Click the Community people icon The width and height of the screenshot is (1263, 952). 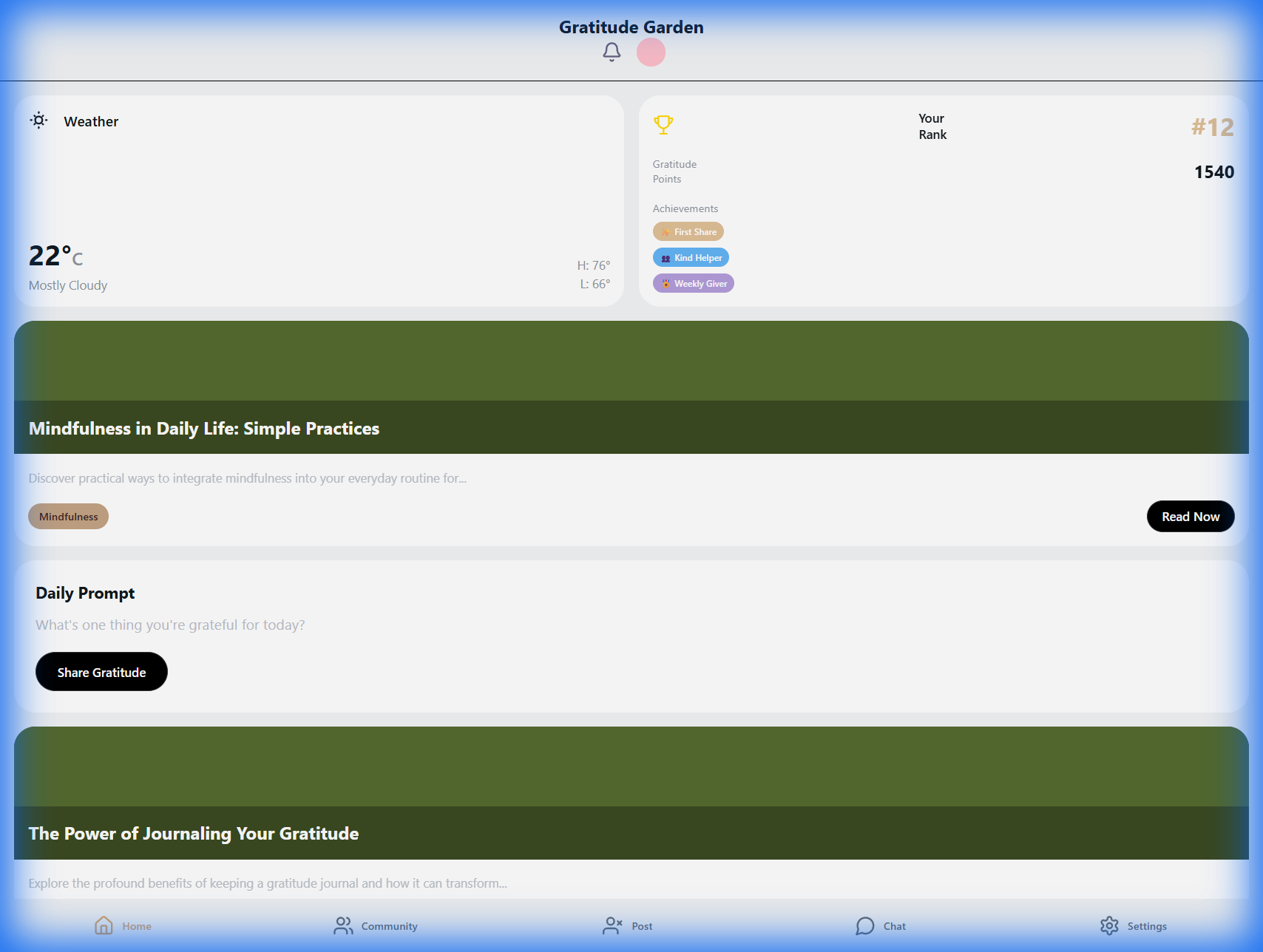pyautogui.click(x=343, y=925)
